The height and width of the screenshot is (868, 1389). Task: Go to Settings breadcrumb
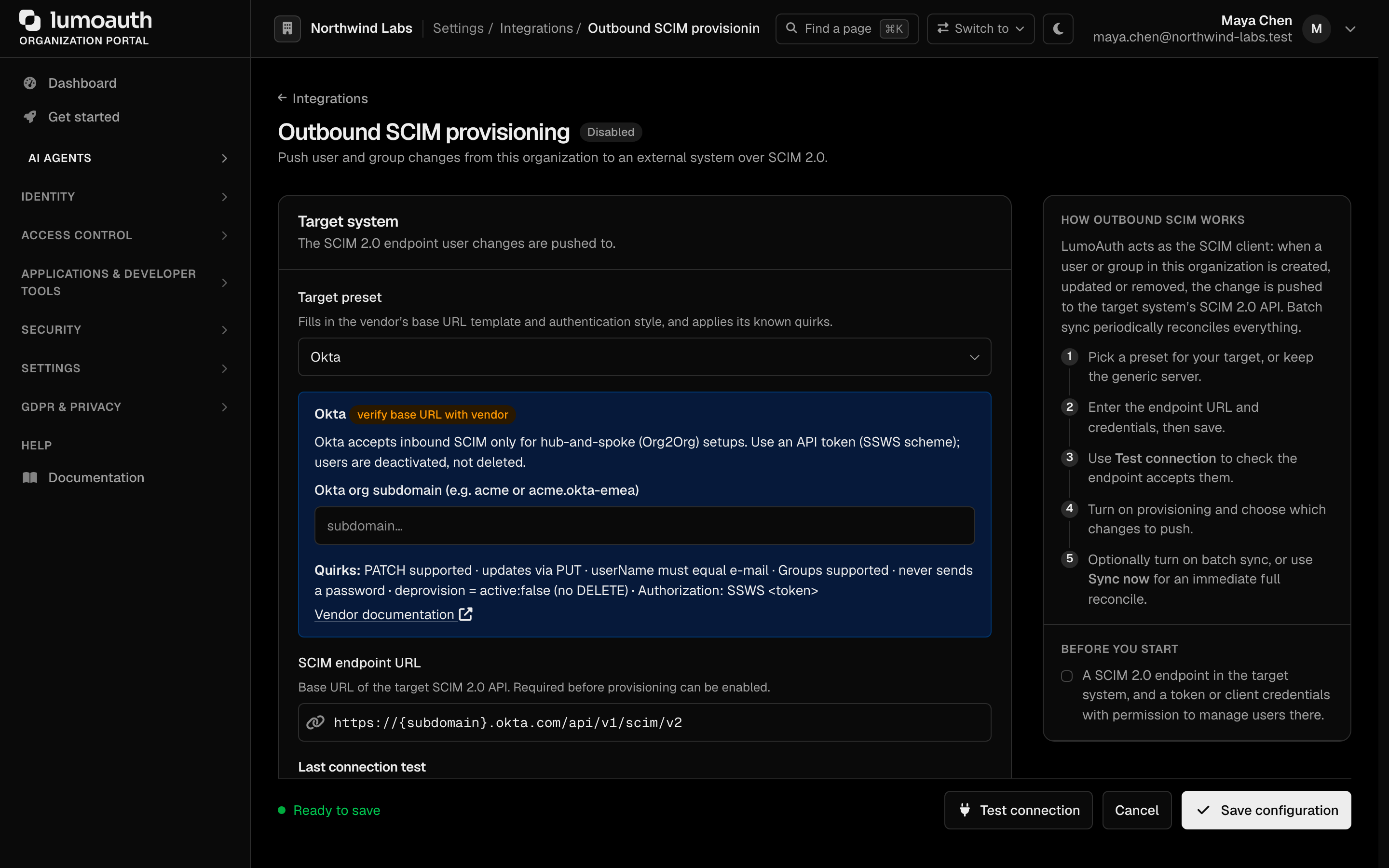pyautogui.click(x=458, y=28)
